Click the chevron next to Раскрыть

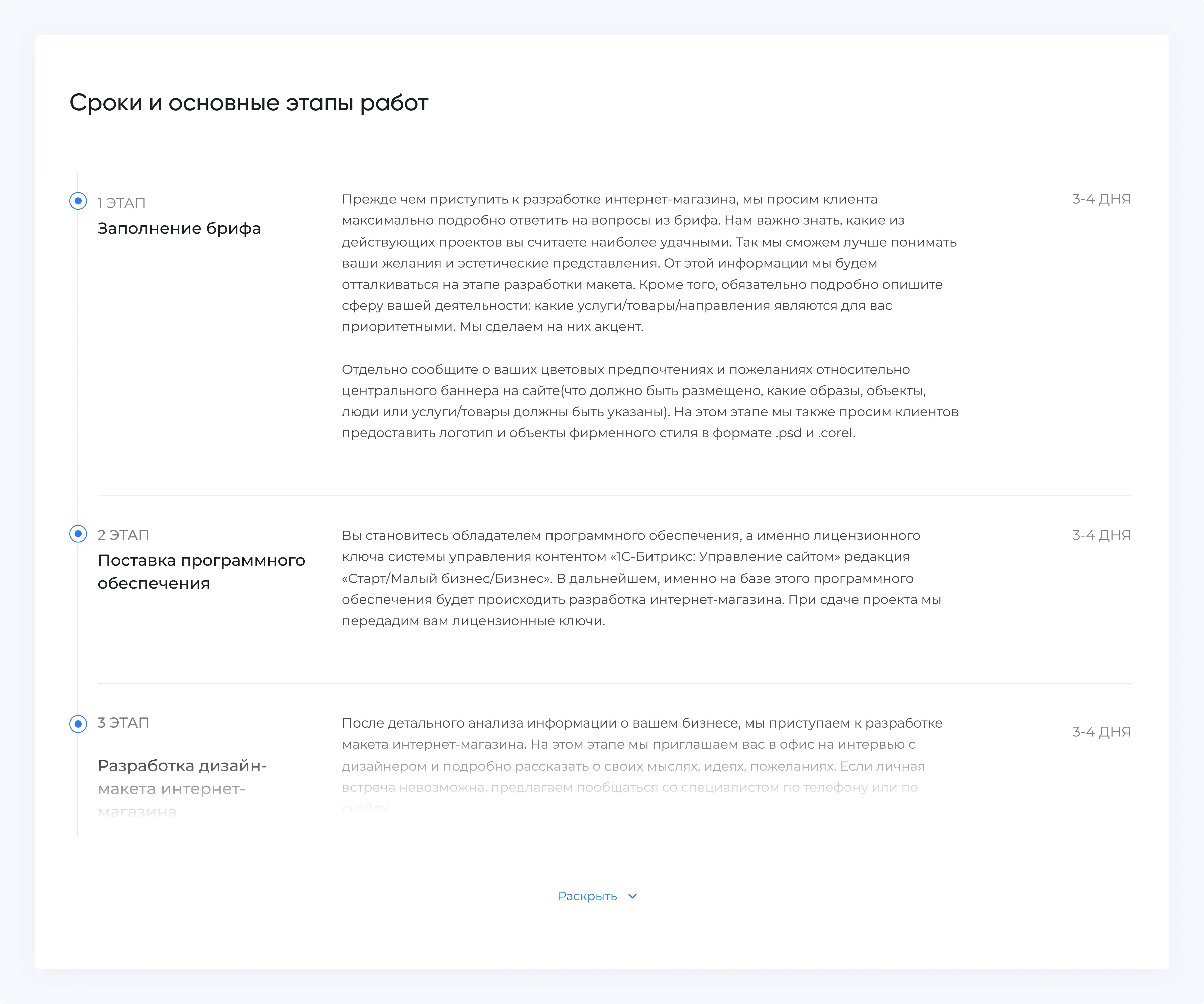click(x=632, y=896)
